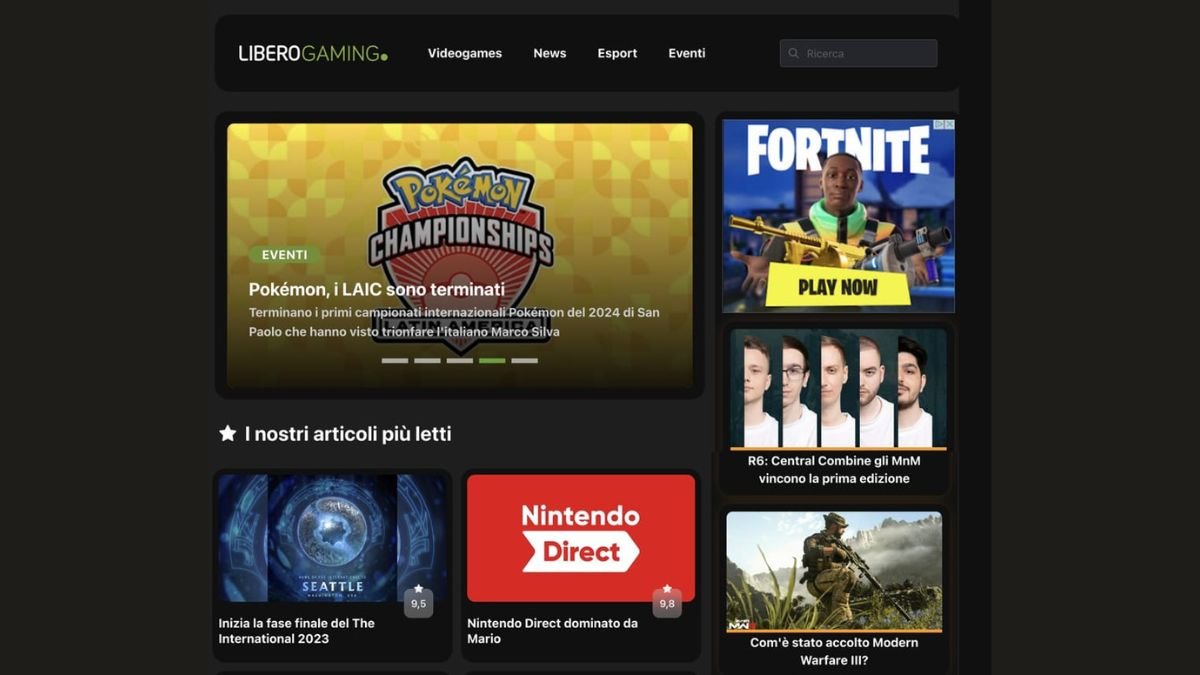Open headline 'Pokémon, i LAIC sono terminati'
The height and width of the screenshot is (675, 1200).
377,290
